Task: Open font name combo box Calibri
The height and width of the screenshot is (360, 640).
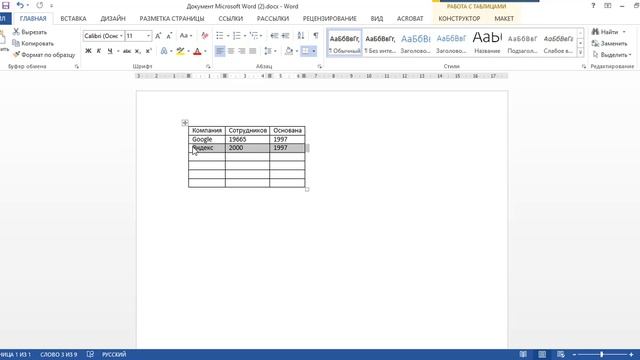Action: point(103,36)
